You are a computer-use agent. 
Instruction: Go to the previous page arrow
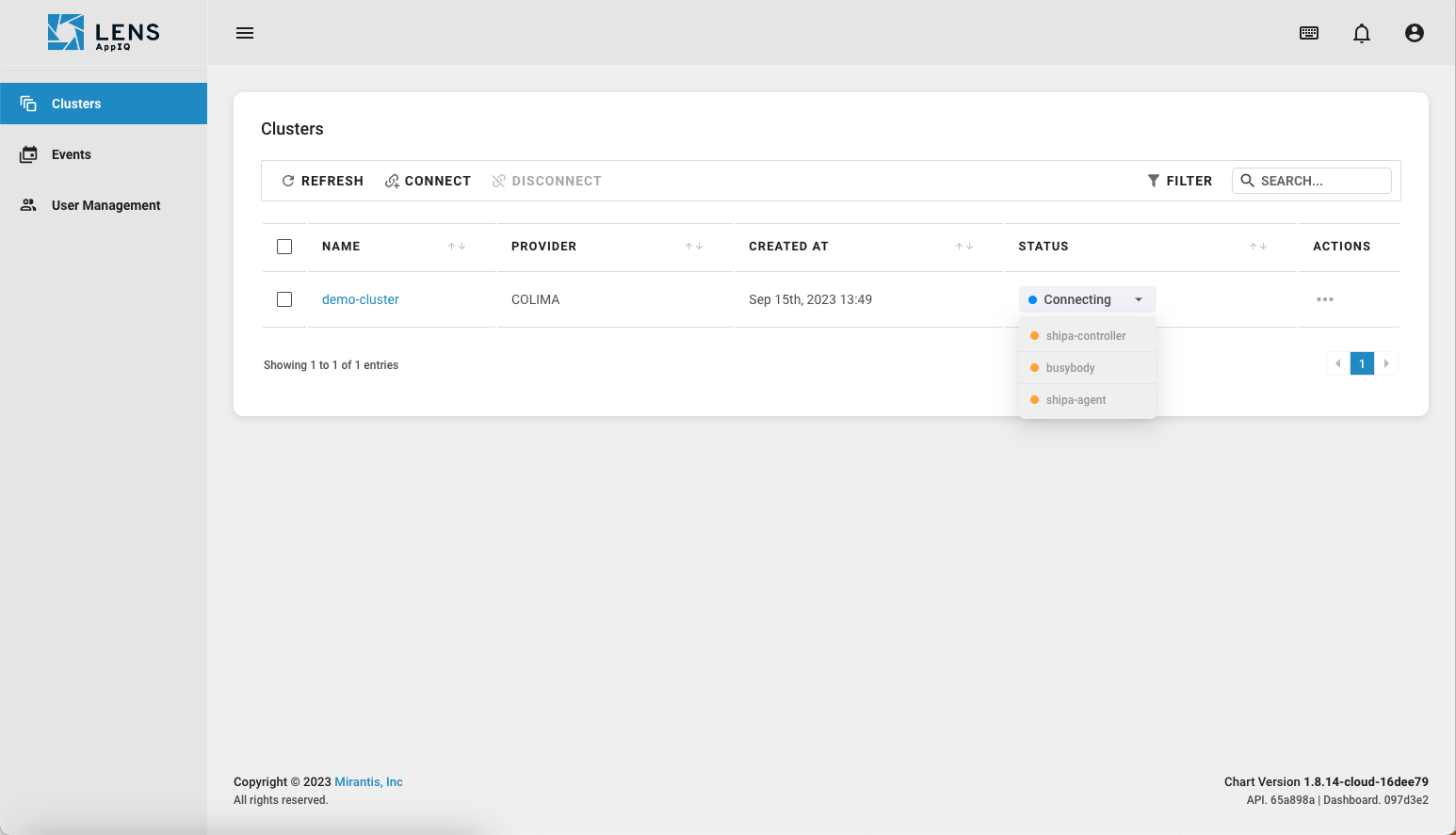coord(1338,363)
